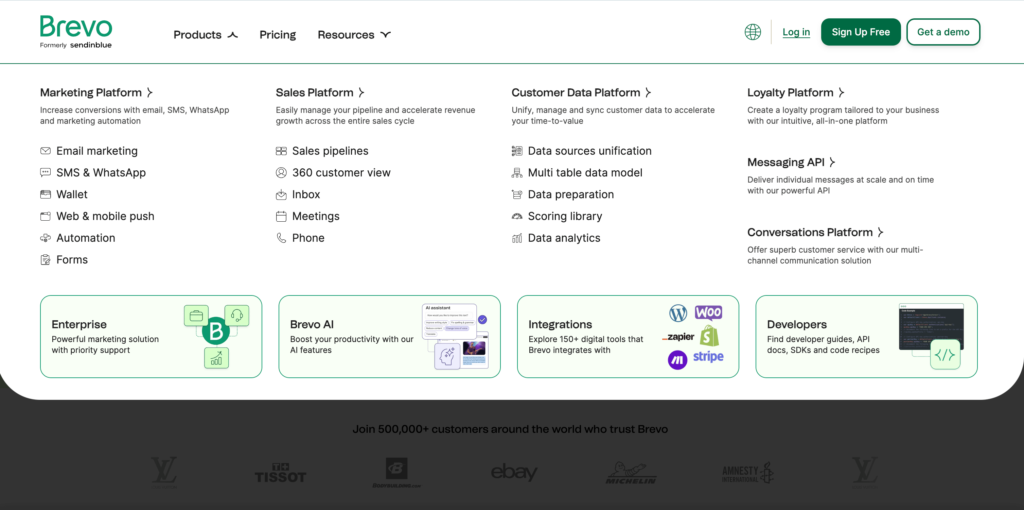Click the Data analytics chart icon
The image size is (1024, 510).
[x=517, y=238]
